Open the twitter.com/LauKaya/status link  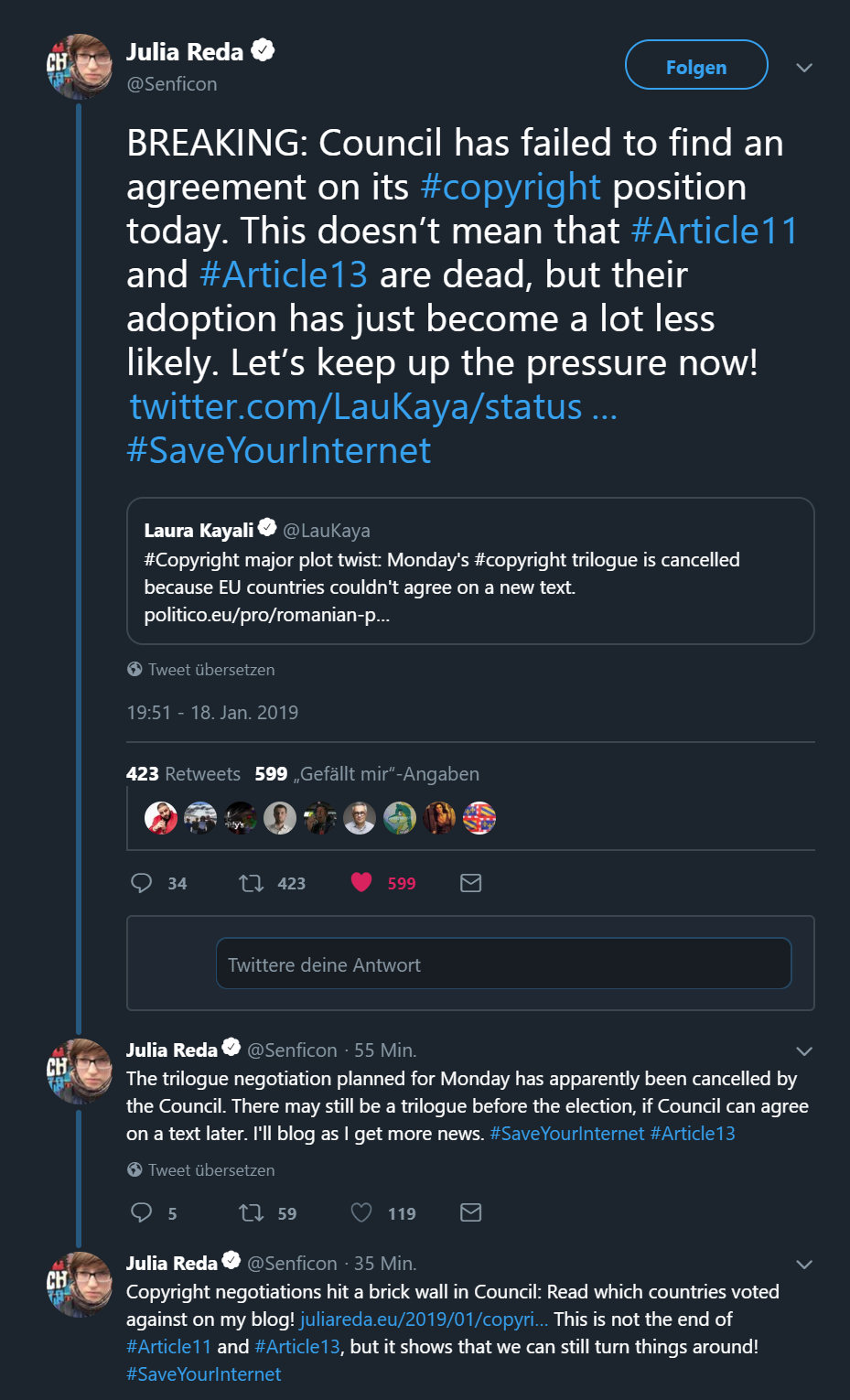(x=373, y=406)
